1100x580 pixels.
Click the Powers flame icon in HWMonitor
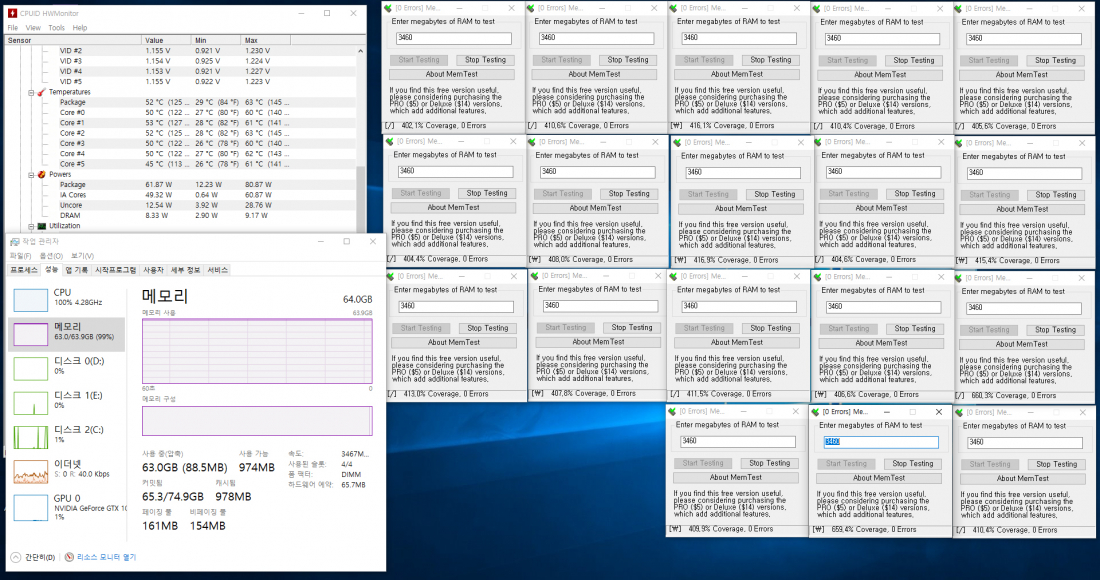[42, 173]
